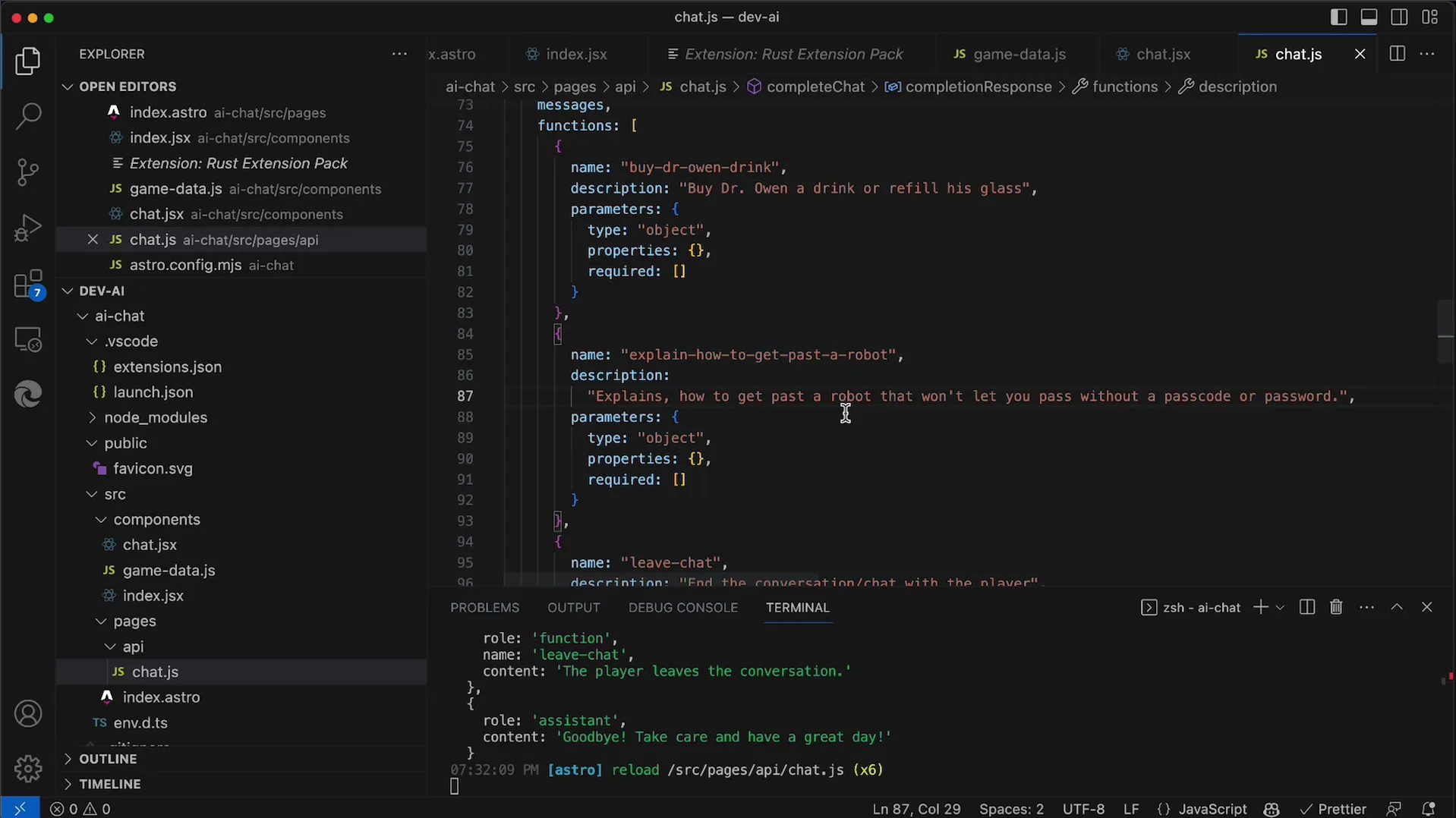
Task: Change the LF end of line sequence
Action: [x=1131, y=809]
